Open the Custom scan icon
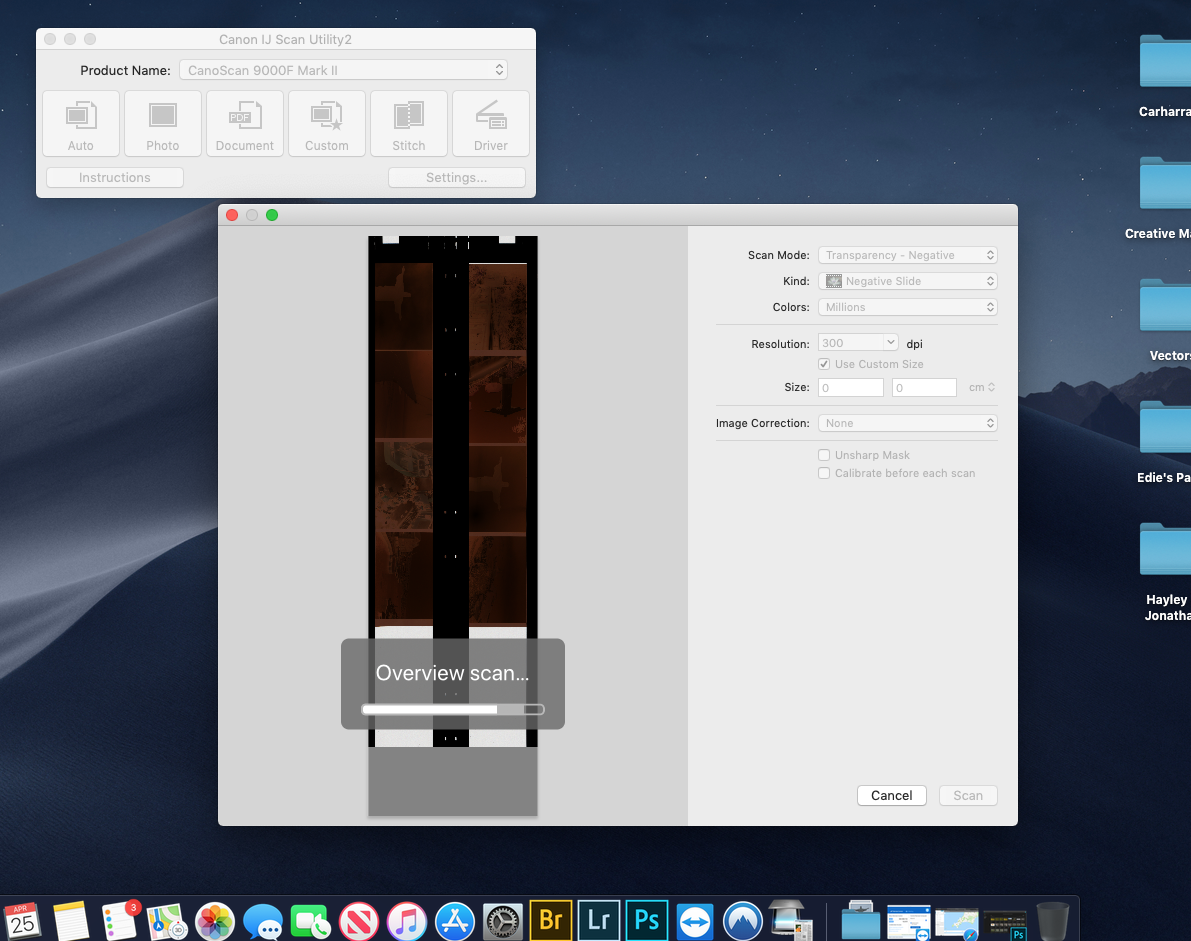 coord(326,124)
